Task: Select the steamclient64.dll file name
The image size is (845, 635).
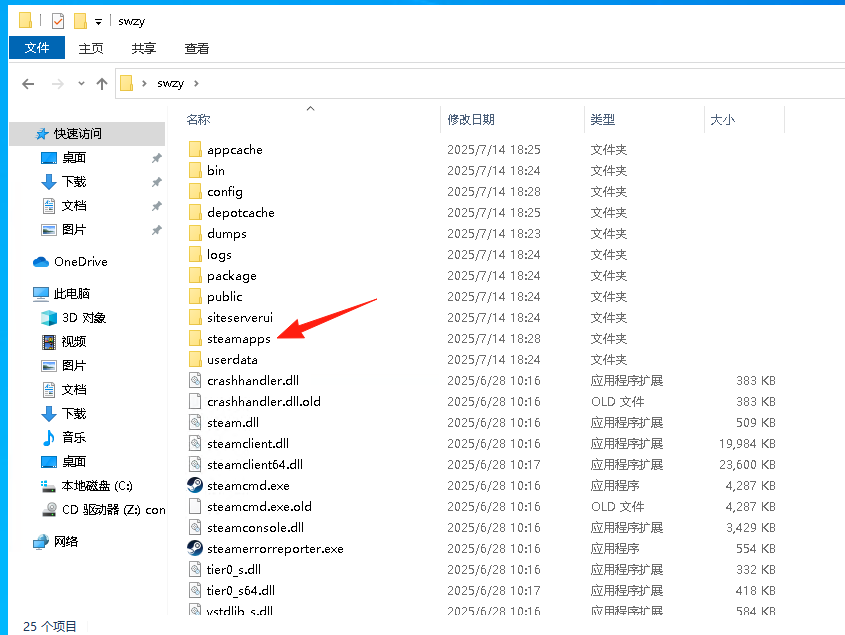Action: tap(255, 465)
